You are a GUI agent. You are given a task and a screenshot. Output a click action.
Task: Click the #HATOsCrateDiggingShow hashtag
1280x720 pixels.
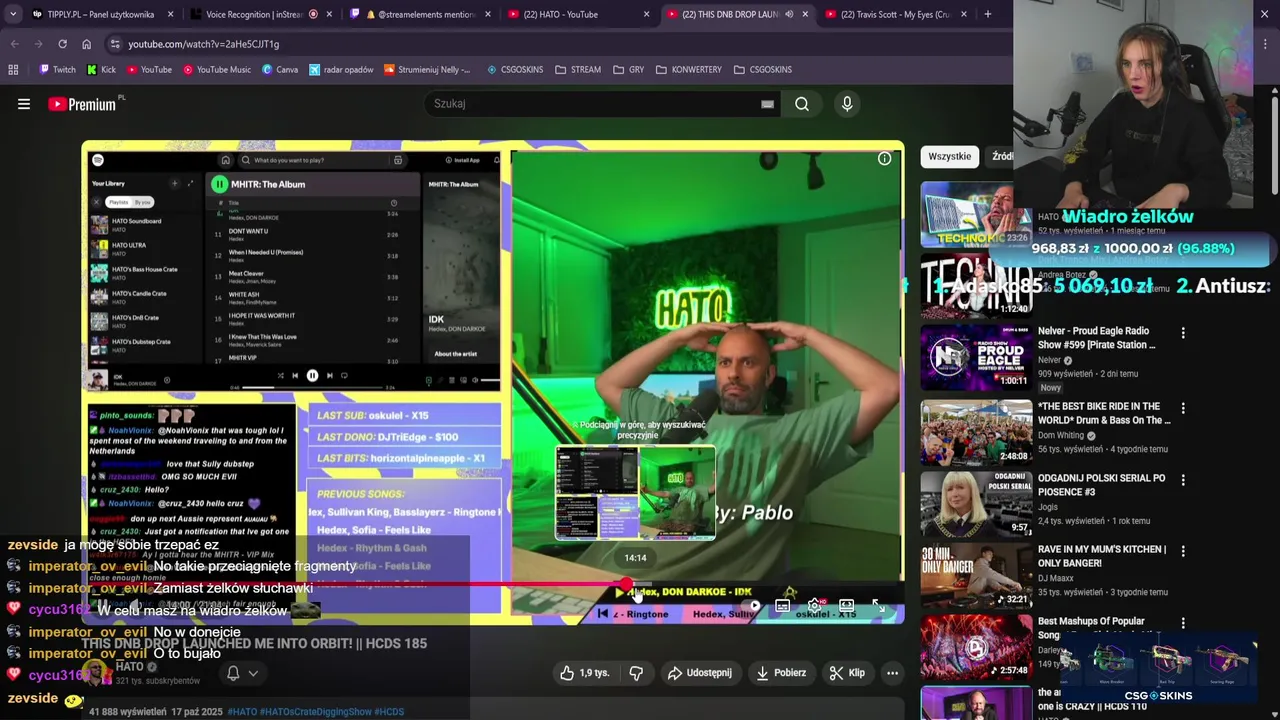(316, 712)
